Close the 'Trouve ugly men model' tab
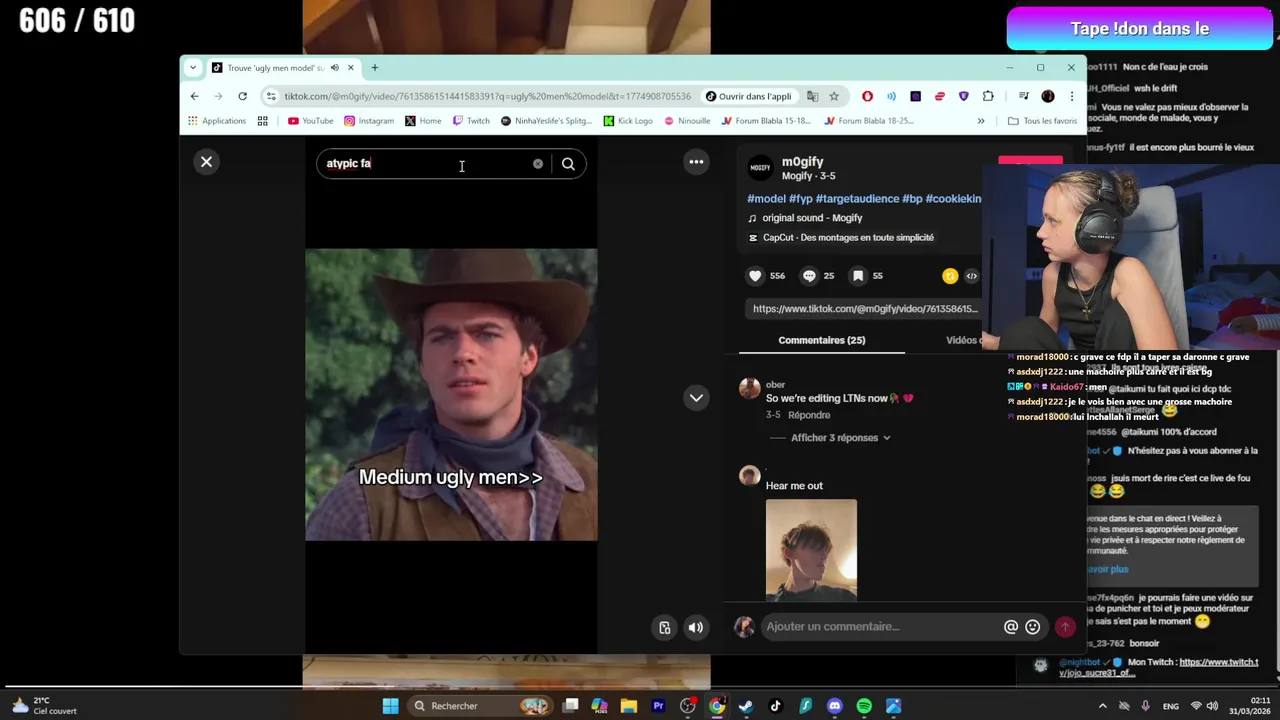Screen dimensions: 1280x720 pos(351,68)
